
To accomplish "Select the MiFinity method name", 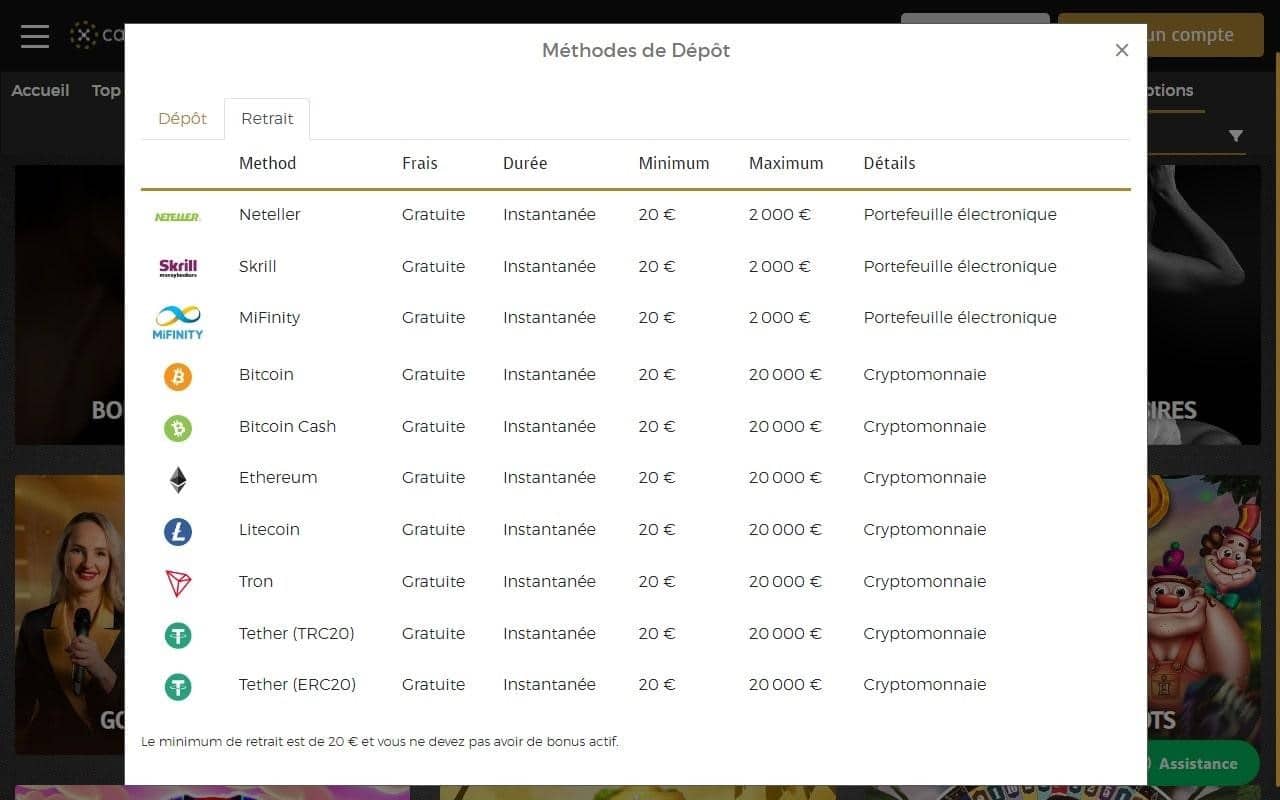I will click(270, 317).
